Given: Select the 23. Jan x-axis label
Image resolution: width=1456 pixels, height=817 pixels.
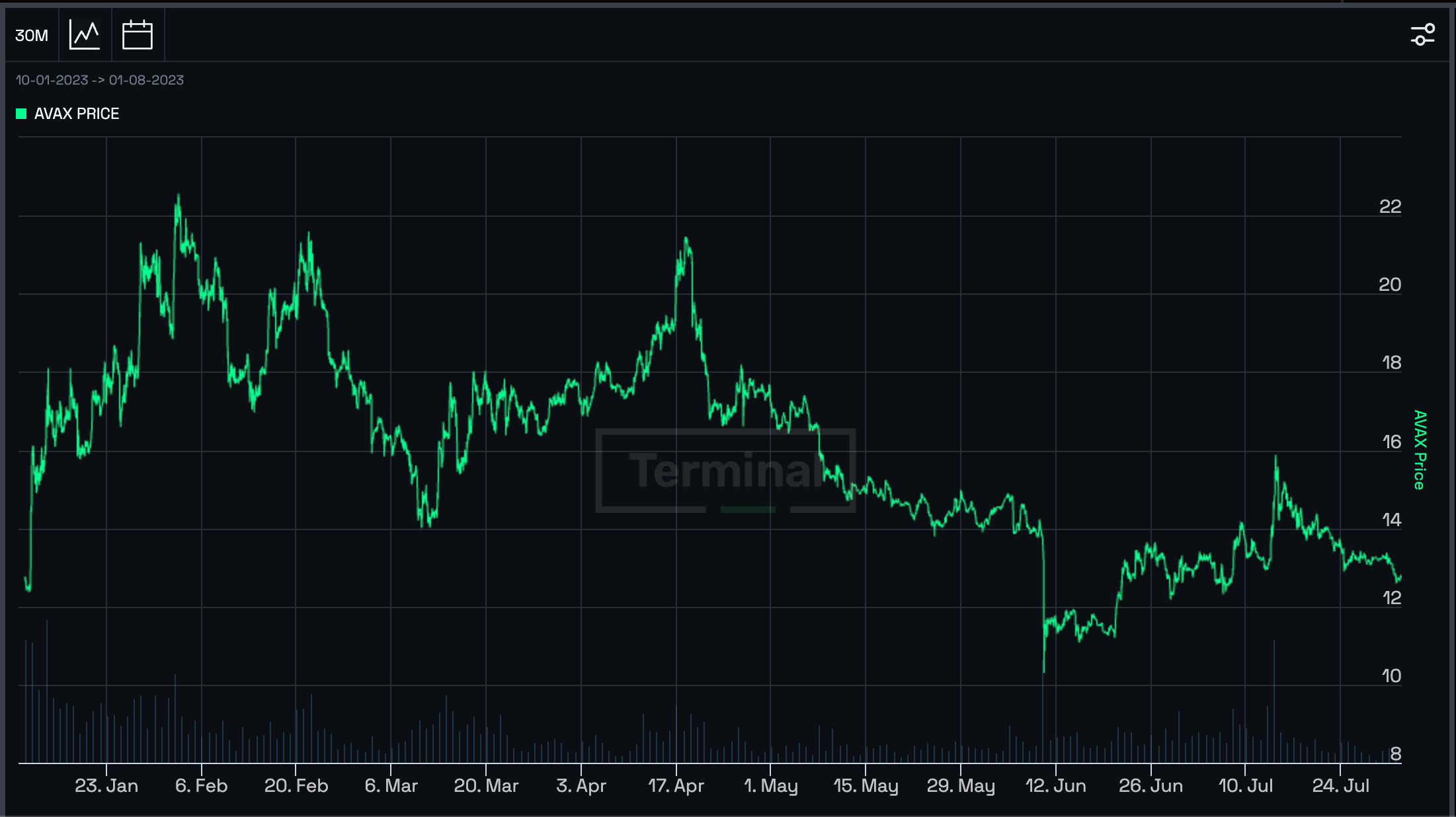Looking at the screenshot, I should (x=106, y=786).
